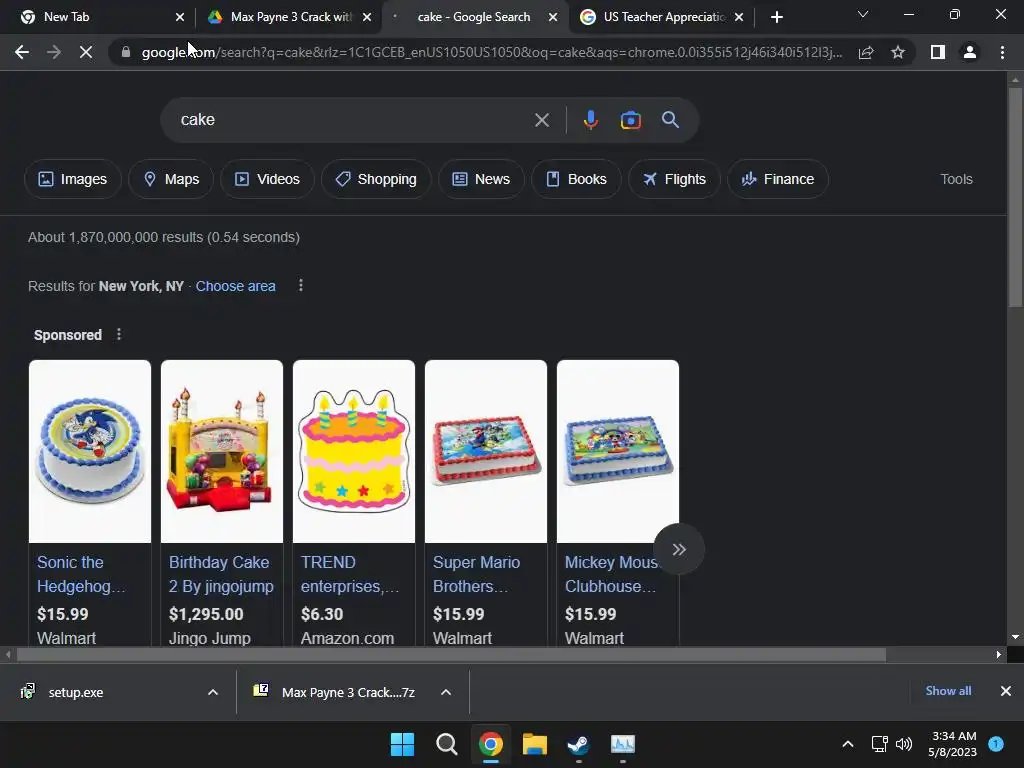The height and width of the screenshot is (768, 1024).
Task: Switch to US Teacher Appreciation tab
Action: point(661,17)
